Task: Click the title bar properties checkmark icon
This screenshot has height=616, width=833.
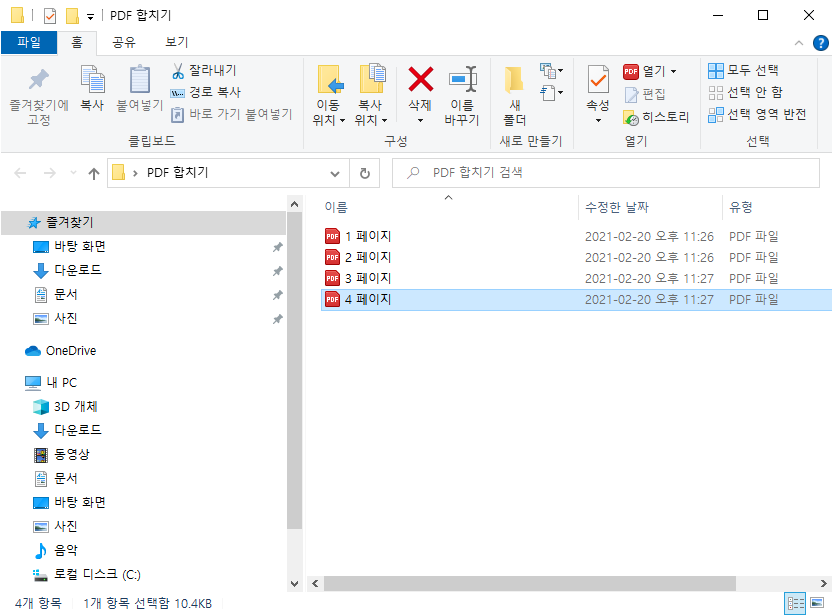Action: (50, 16)
